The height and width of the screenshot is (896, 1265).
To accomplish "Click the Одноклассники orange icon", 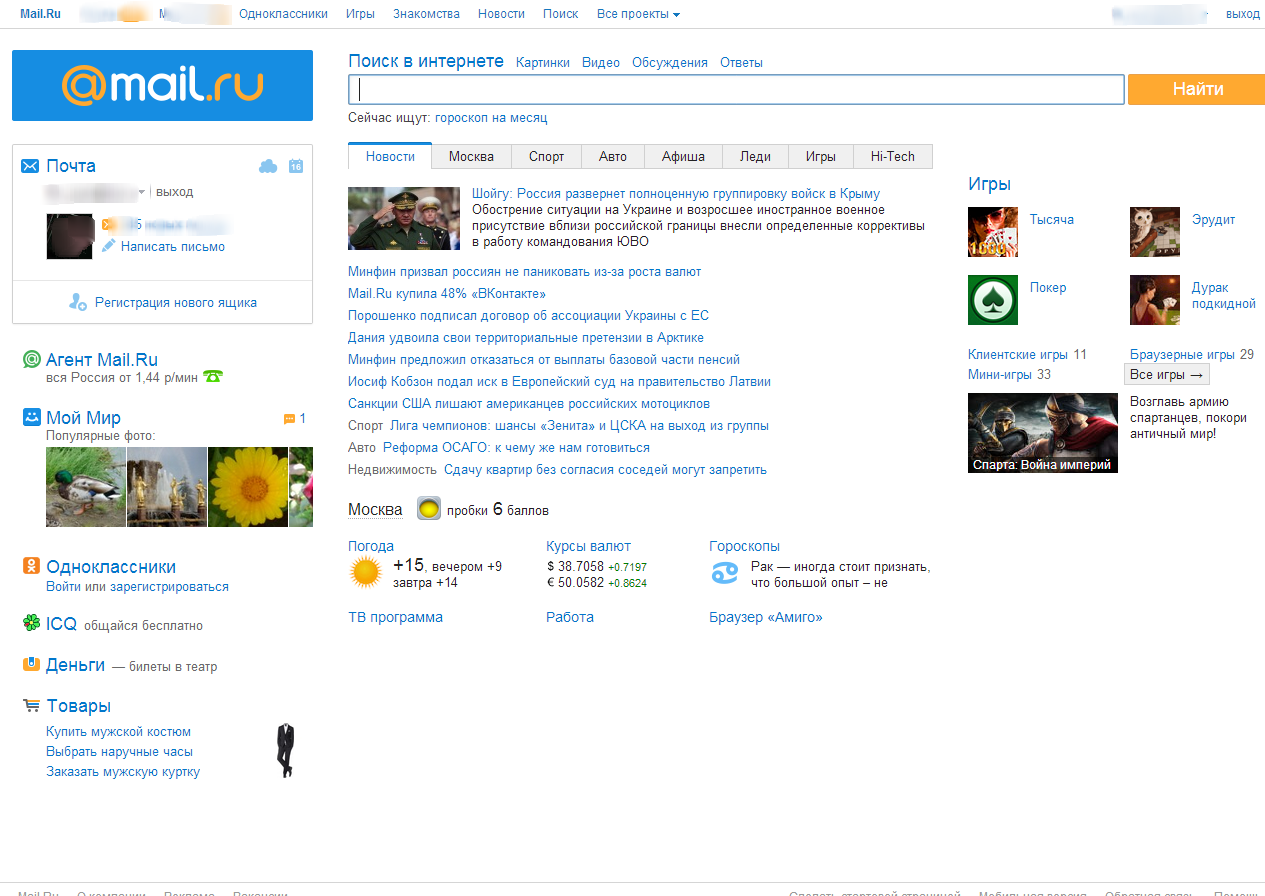I will click(31, 566).
